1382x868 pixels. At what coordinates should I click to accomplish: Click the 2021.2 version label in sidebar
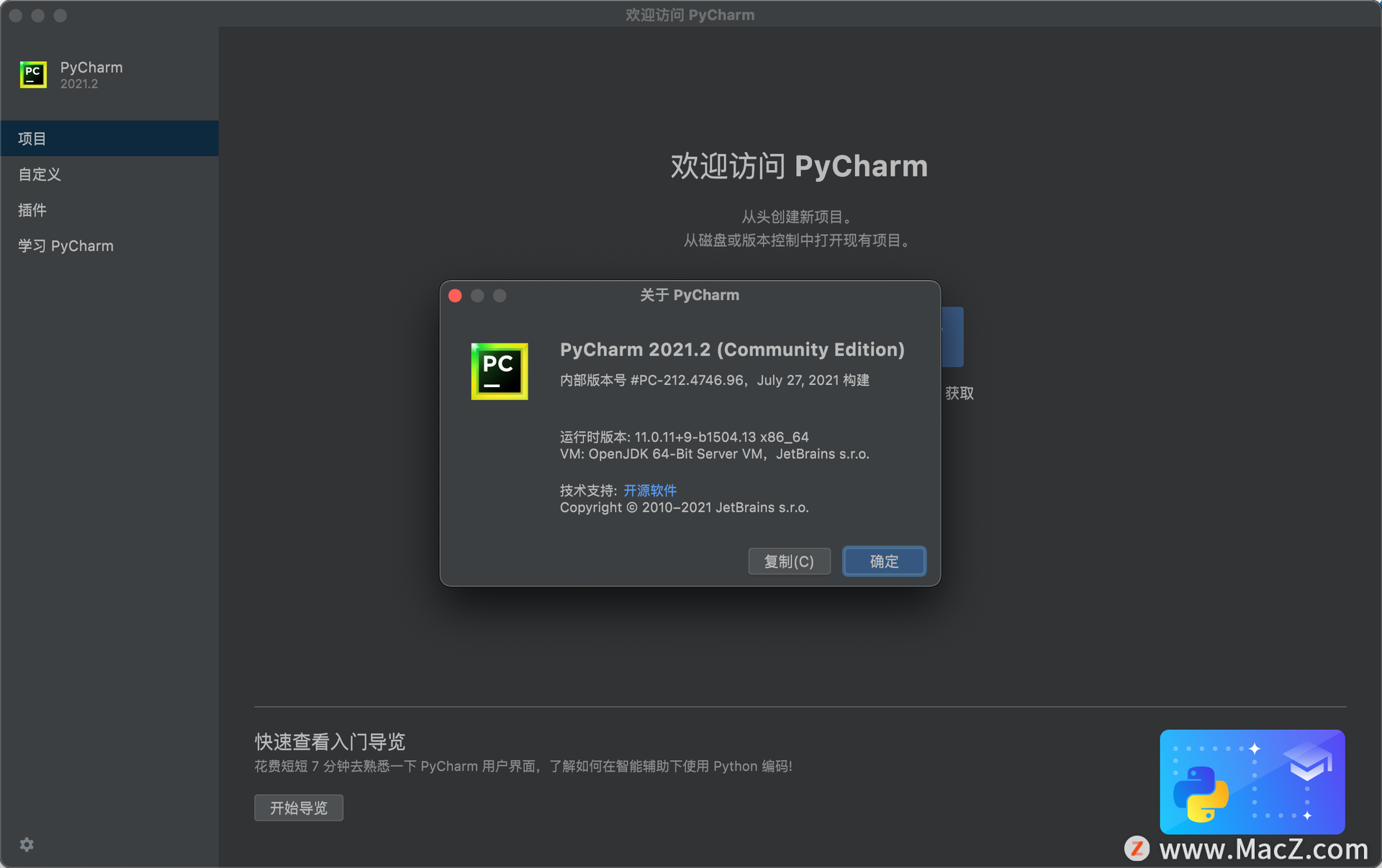coord(79,84)
